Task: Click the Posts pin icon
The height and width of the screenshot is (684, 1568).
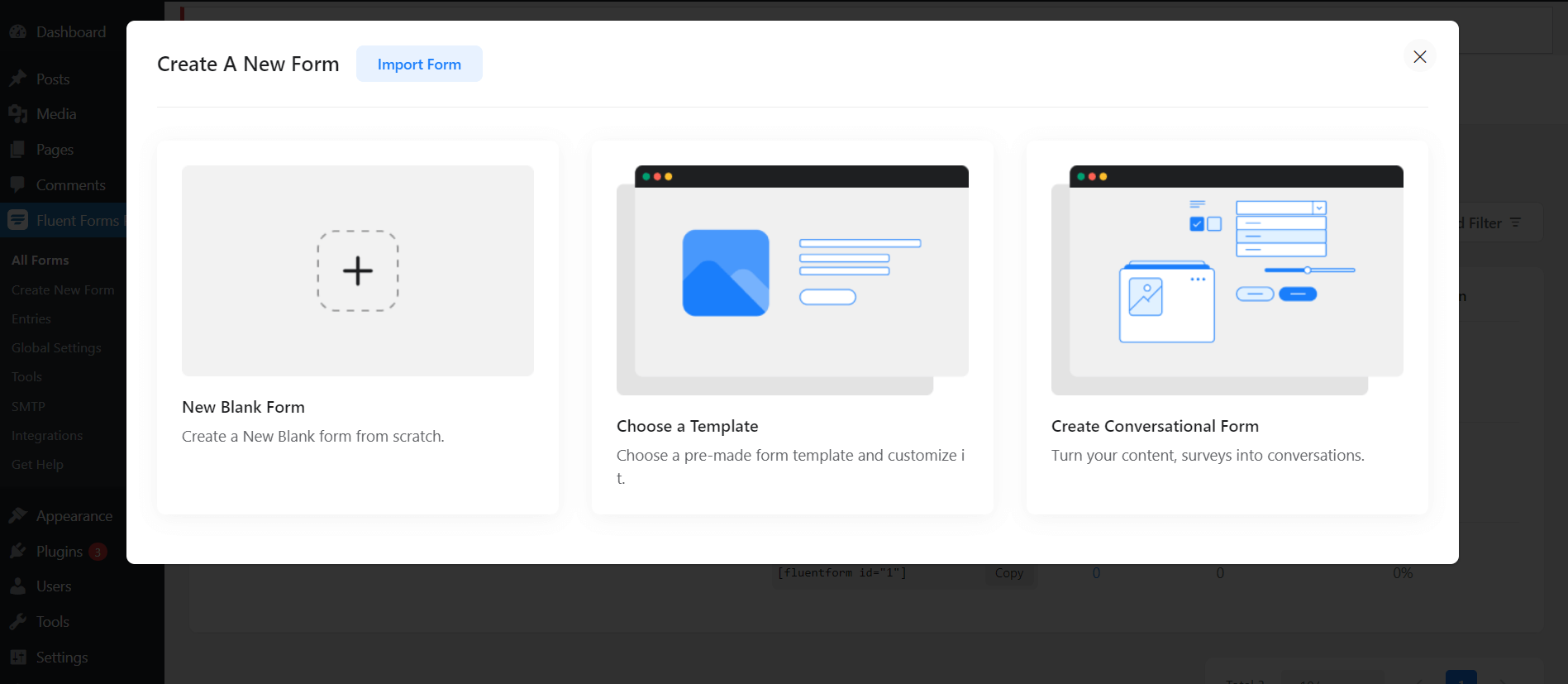Action: [18, 79]
